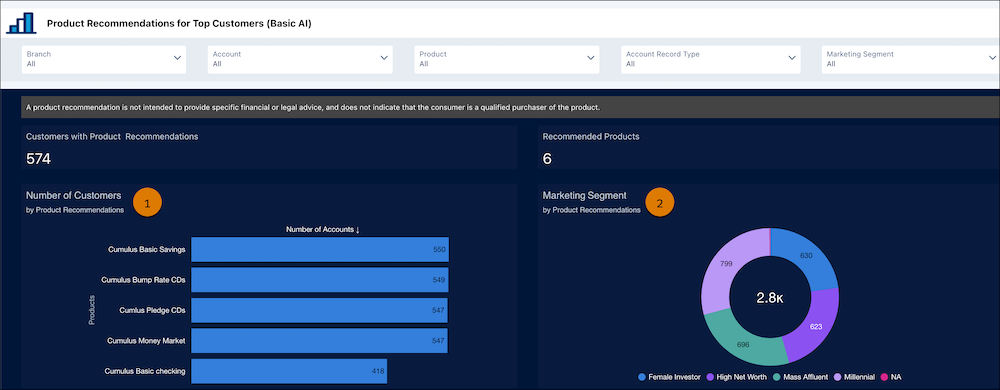This screenshot has height=390, width=1000.
Task: Click the bar chart dashboard logo icon
Action: (21, 23)
